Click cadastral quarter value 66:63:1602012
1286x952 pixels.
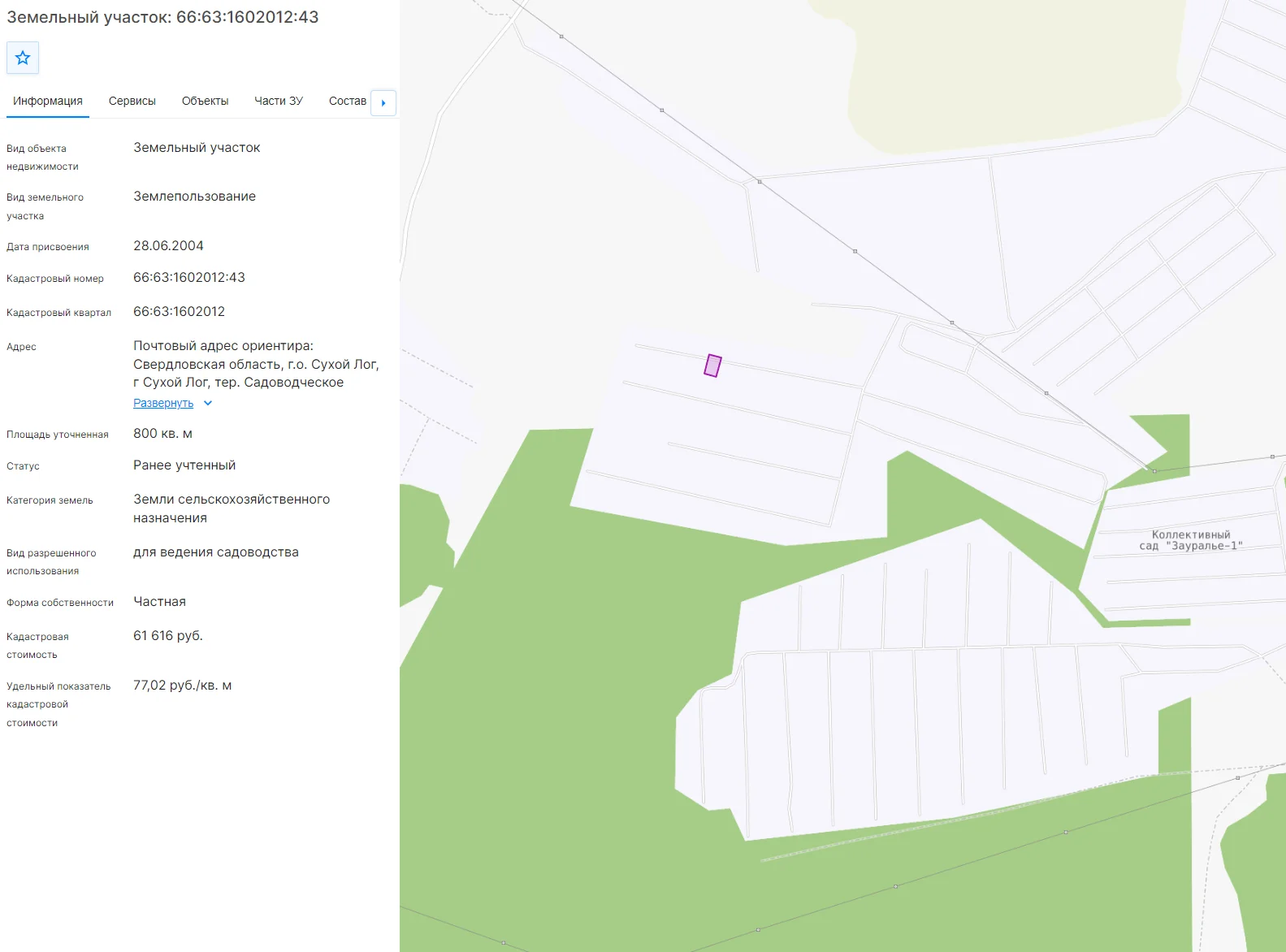(179, 312)
